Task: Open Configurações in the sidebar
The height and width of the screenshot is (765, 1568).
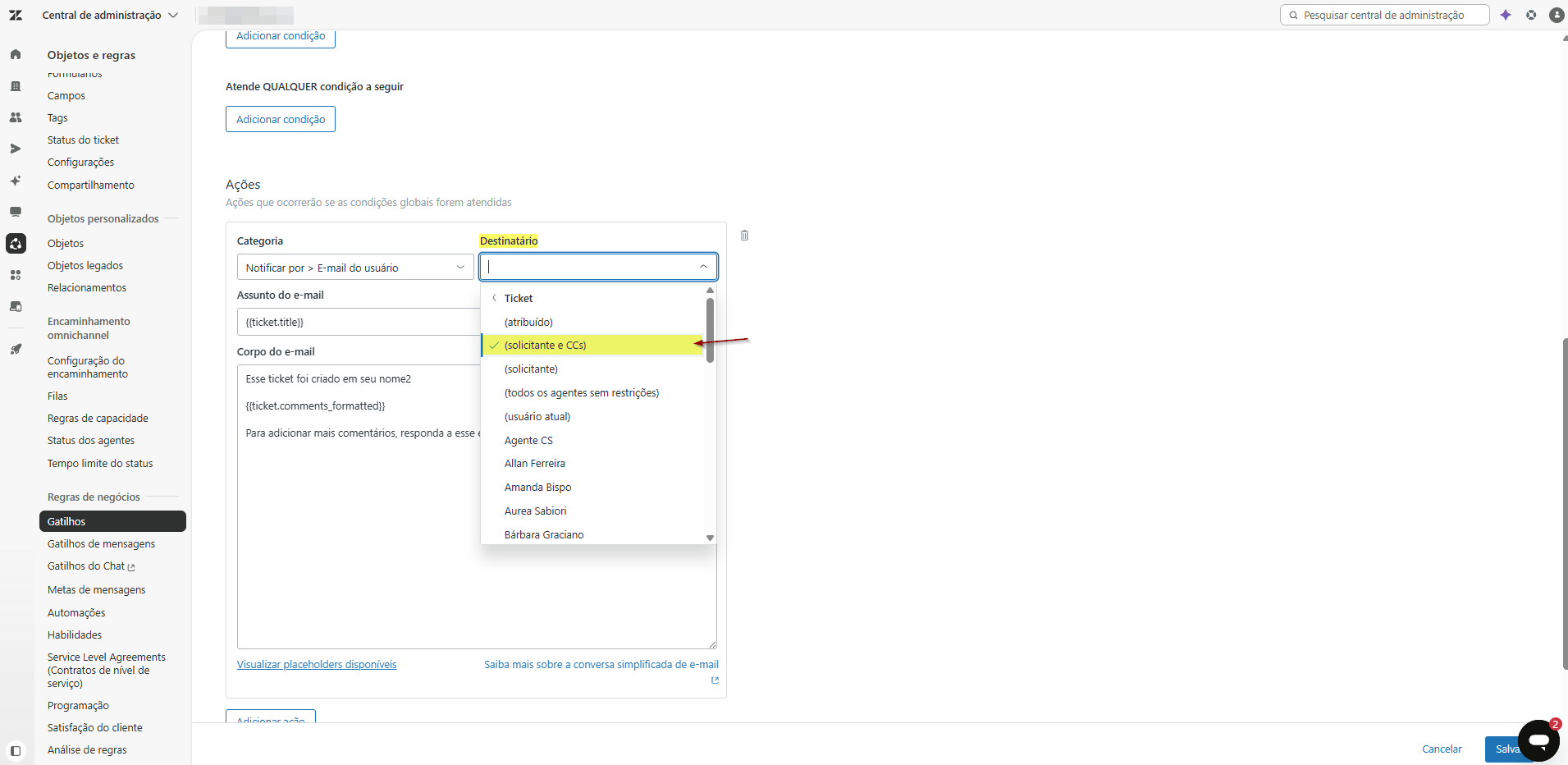Action: click(x=80, y=163)
